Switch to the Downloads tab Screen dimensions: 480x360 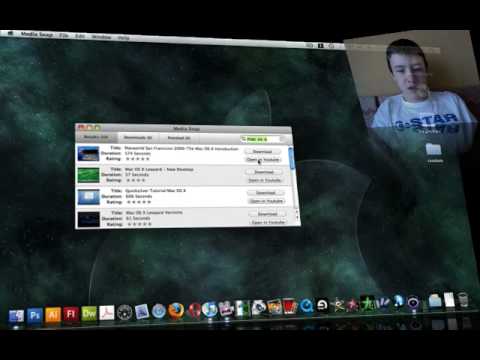click(x=138, y=137)
